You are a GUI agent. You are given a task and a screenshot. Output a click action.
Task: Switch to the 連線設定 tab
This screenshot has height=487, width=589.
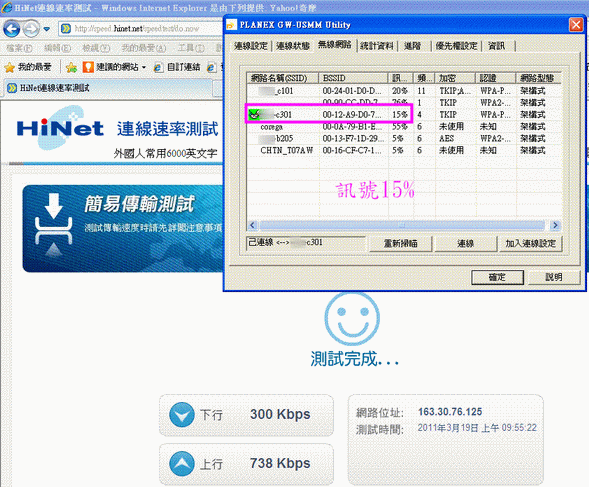click(x=251, y=46)
